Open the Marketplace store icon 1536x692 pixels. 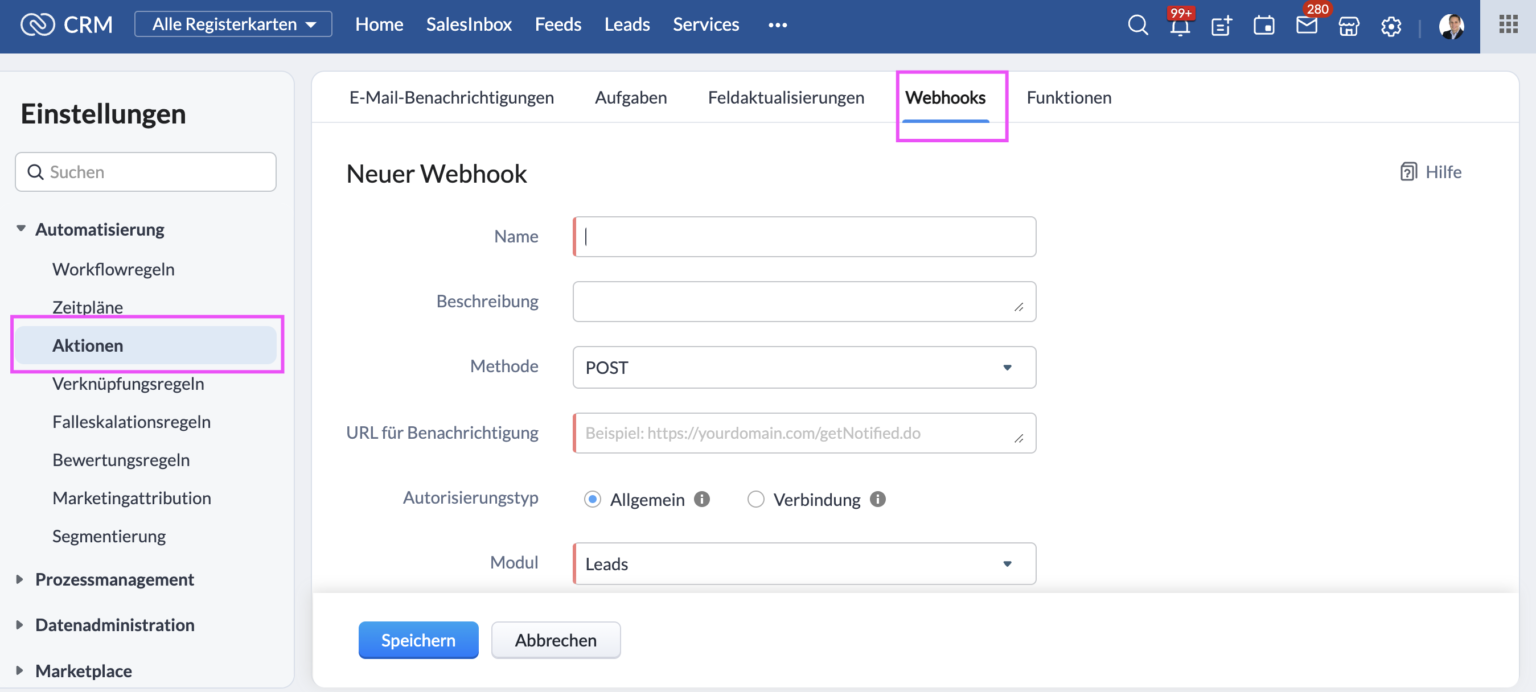[x=1348, y=27]
